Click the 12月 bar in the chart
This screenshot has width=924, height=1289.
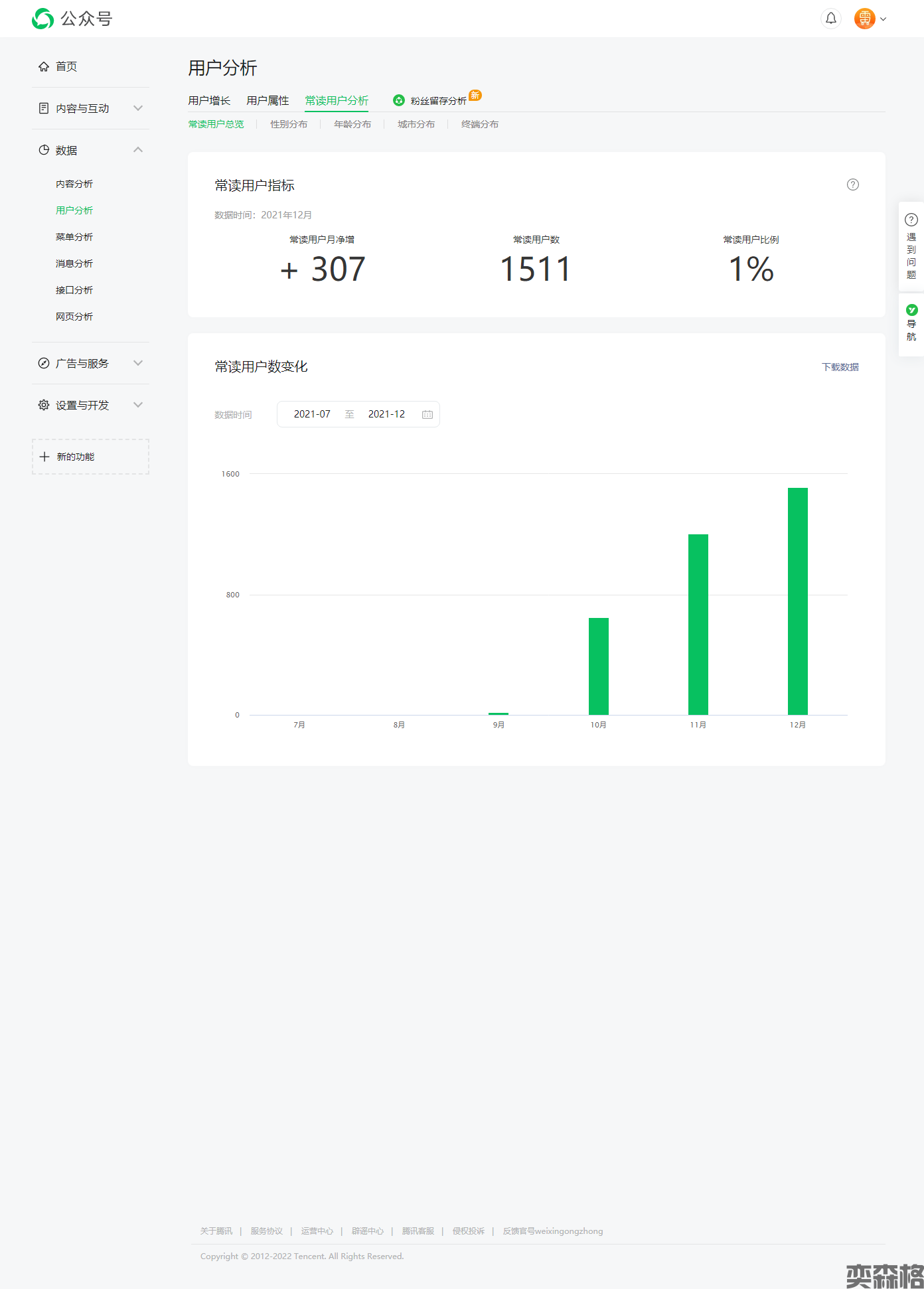(797, 601)
